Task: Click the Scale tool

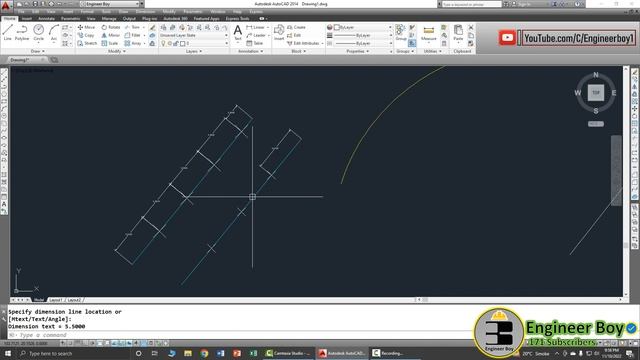Action: point(110,43)
